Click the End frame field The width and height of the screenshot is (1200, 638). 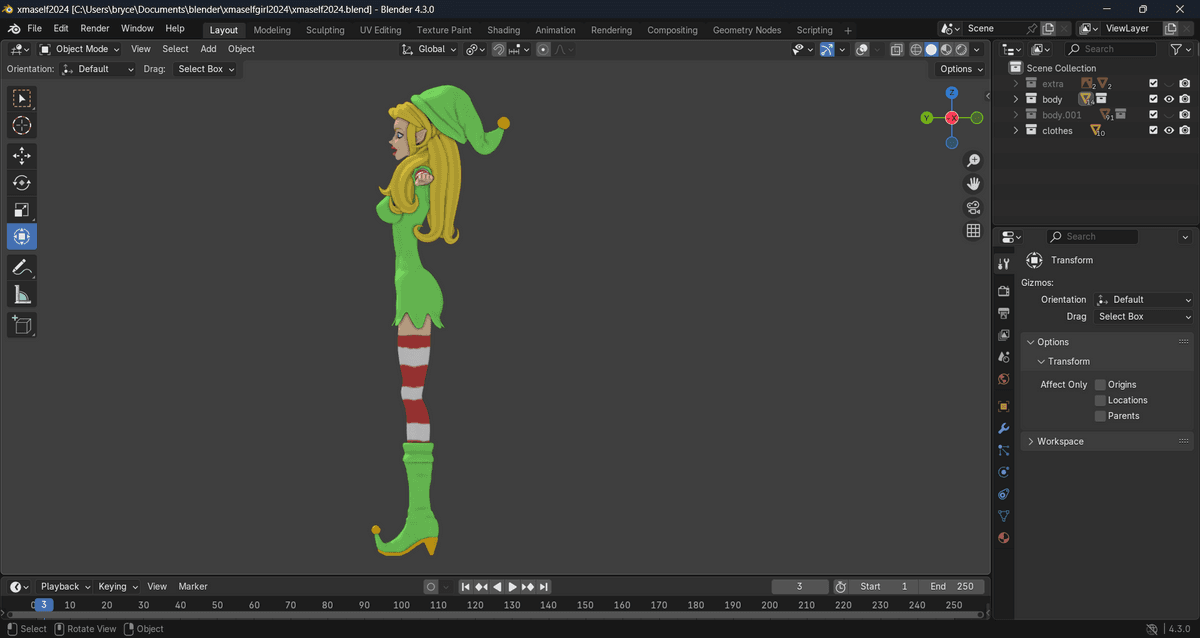pyautogui.click(x=952, y=587)
